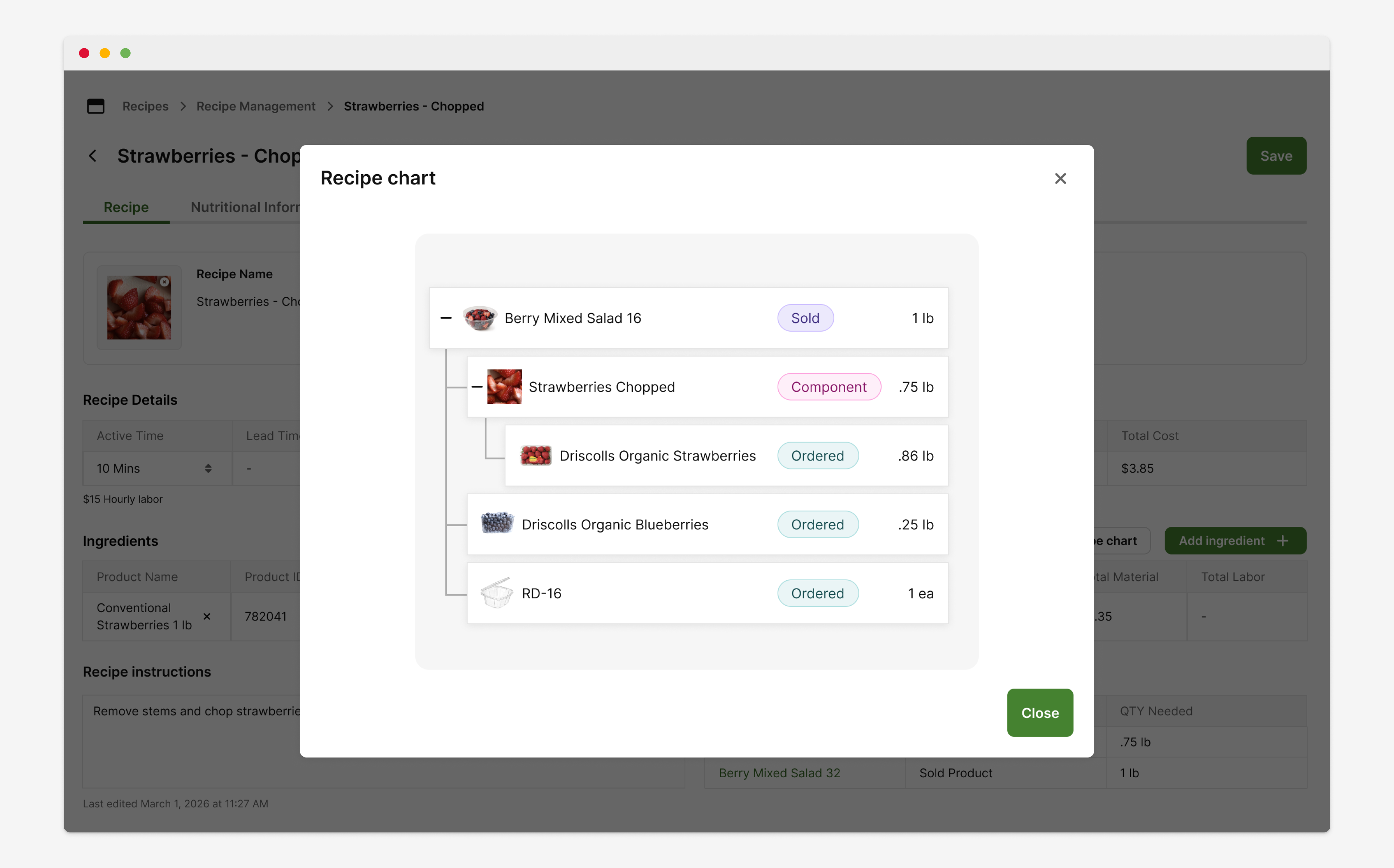Screen dimensions: 1394x868
Task: Click the 1 lb quantity value in the chart
Action: (923, 318)
